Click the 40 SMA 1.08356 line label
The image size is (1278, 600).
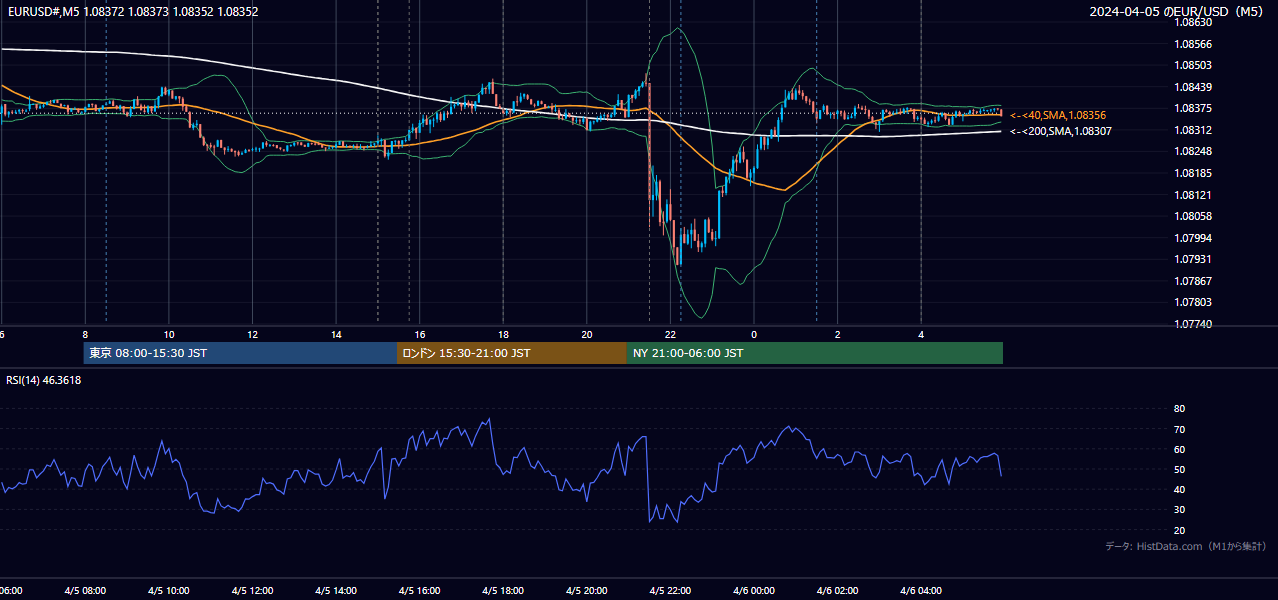(1058, 116)
